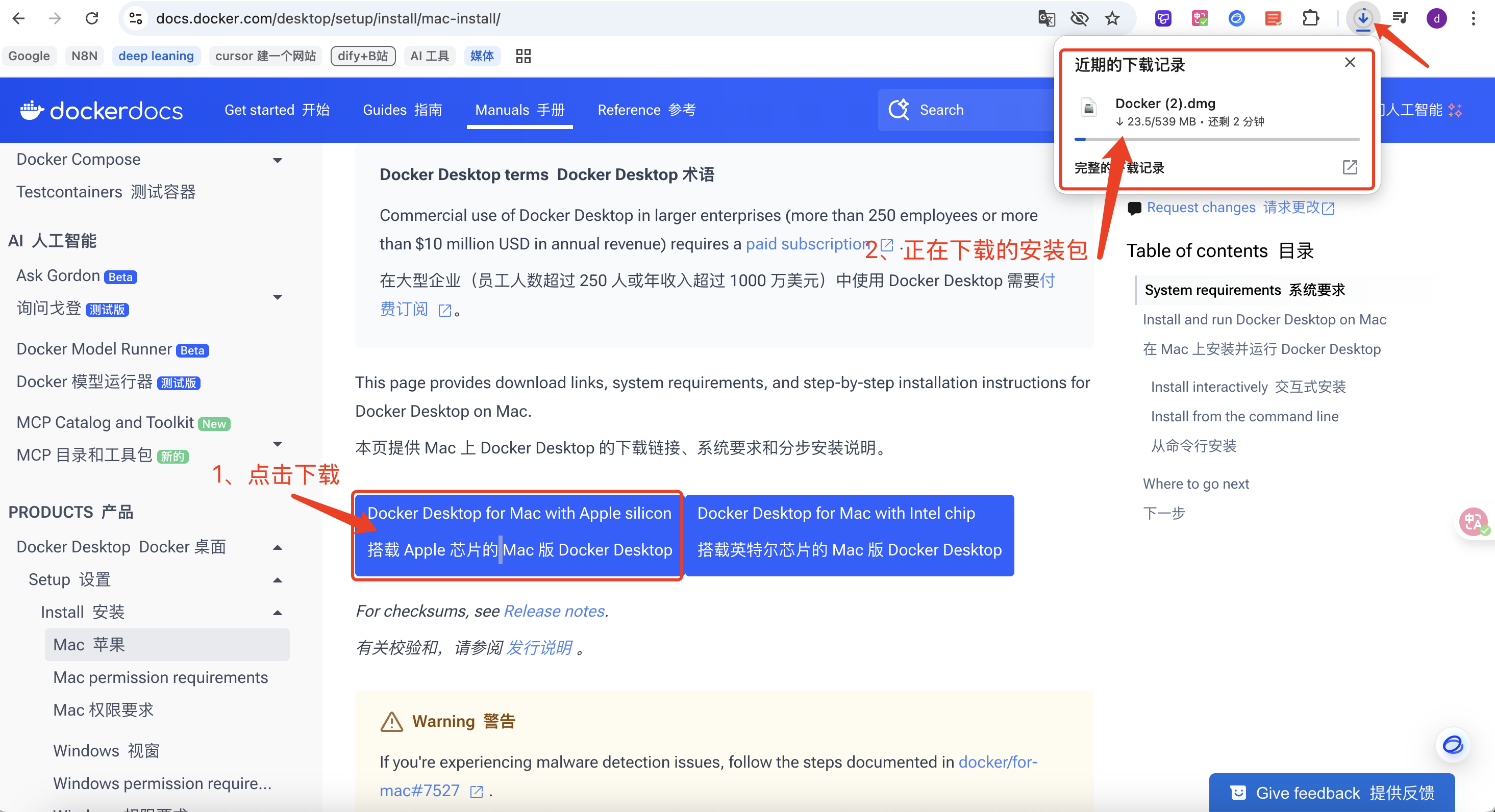The width and height of the screenshot is (1495, 812).
Task: Open the AI 工具 bookmark folder
Action: pos(430,56)
